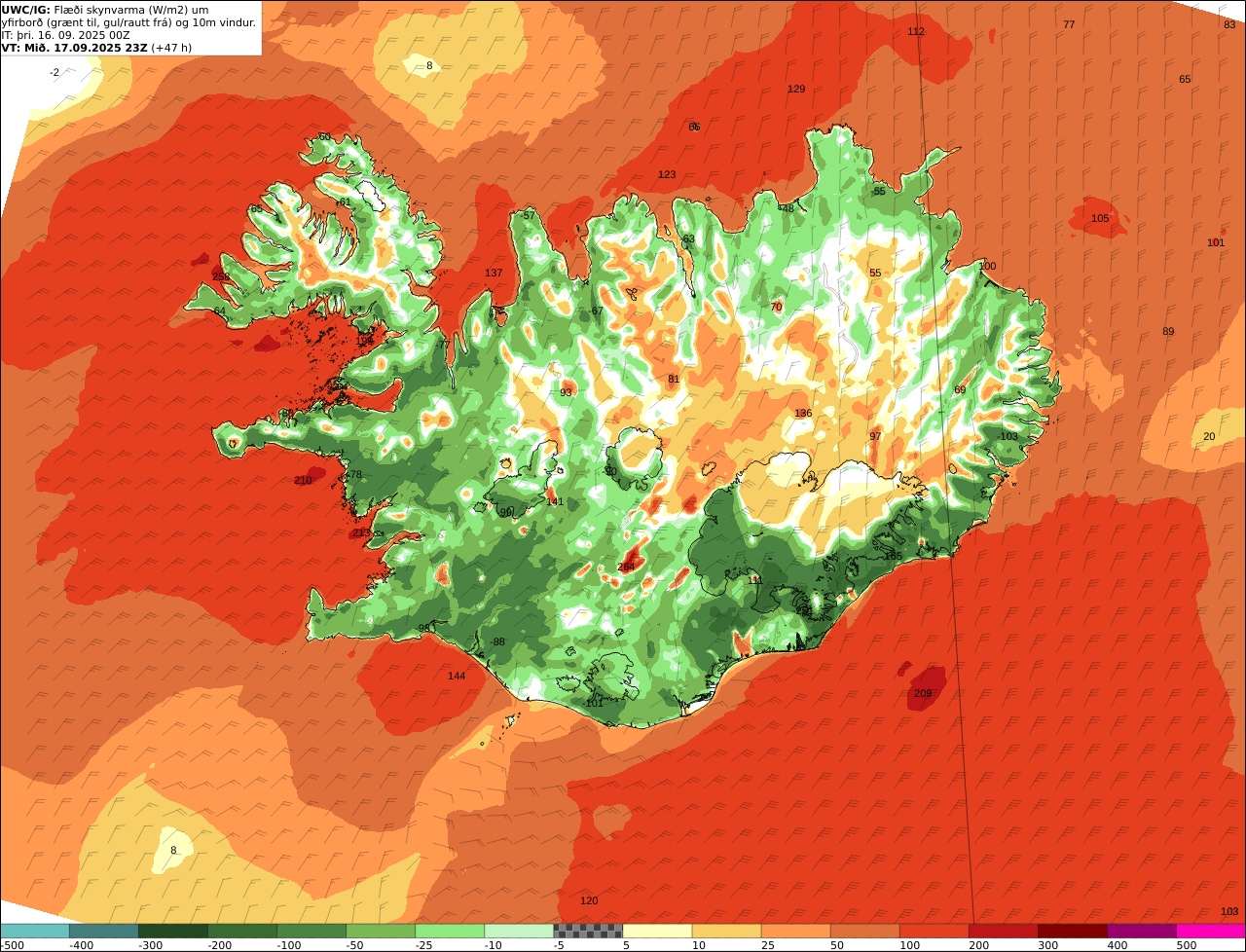Image resolution: width=1246 pixels, height=952 pixels.
Task: Click the value 144 off the southwest coast
Action: (x=457, y=676)
